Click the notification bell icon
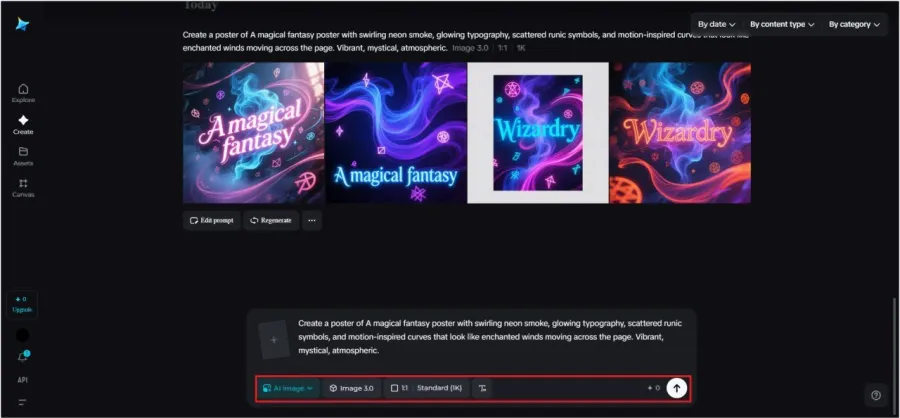The width and height of the screenshot is (900, 418). (x=23, y=356)
